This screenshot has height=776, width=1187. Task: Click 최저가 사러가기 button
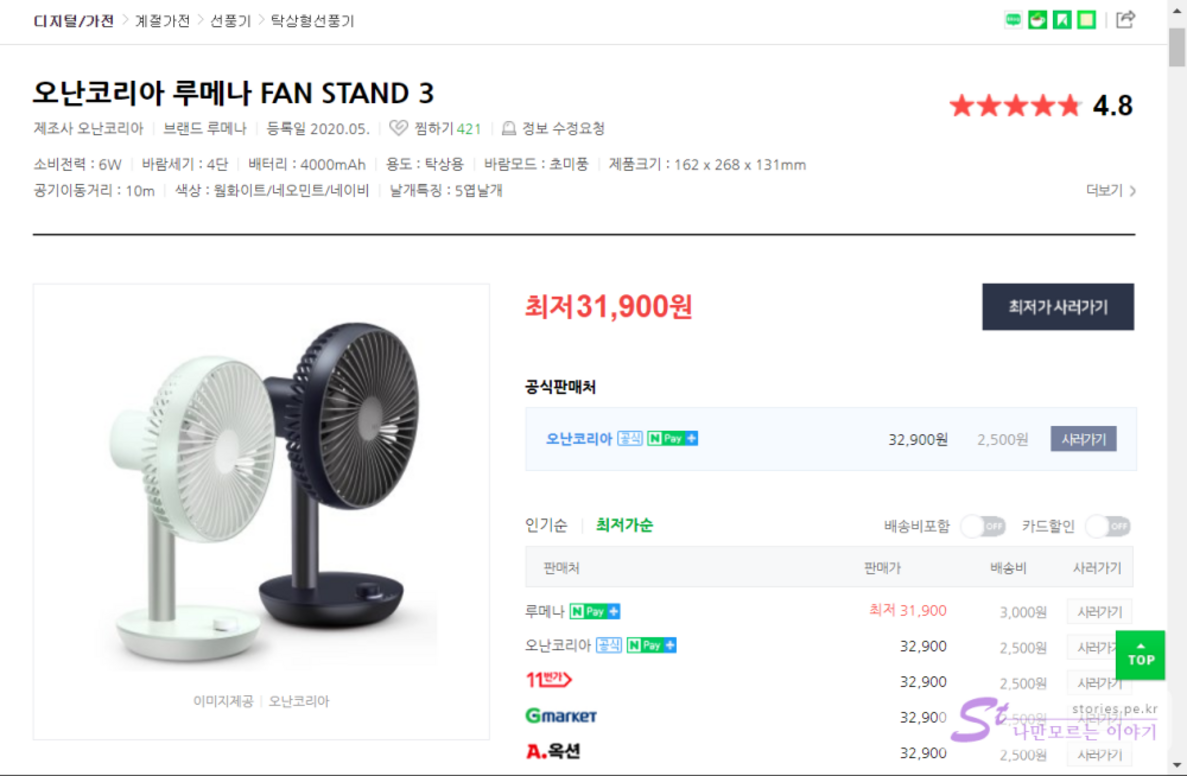pyautogui.click(x=1057, y=307)
